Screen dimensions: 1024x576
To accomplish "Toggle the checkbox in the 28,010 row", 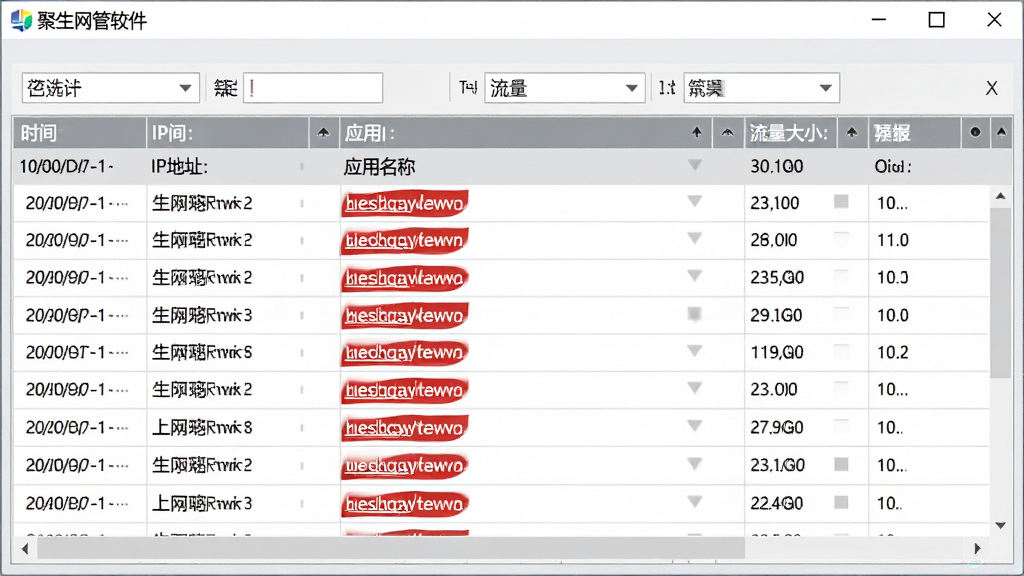I will click(841, 238).
